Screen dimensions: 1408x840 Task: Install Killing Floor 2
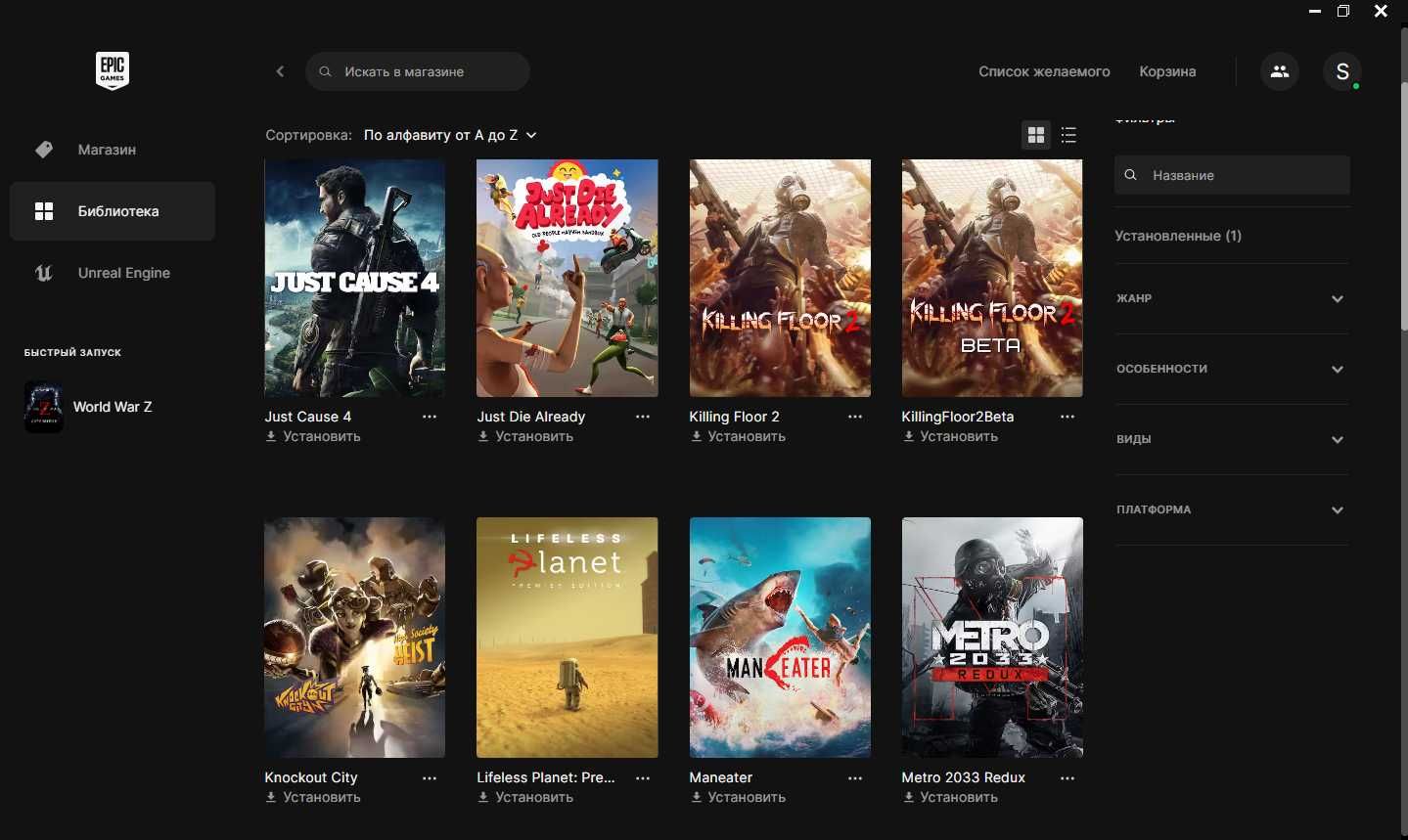[738, 437]
